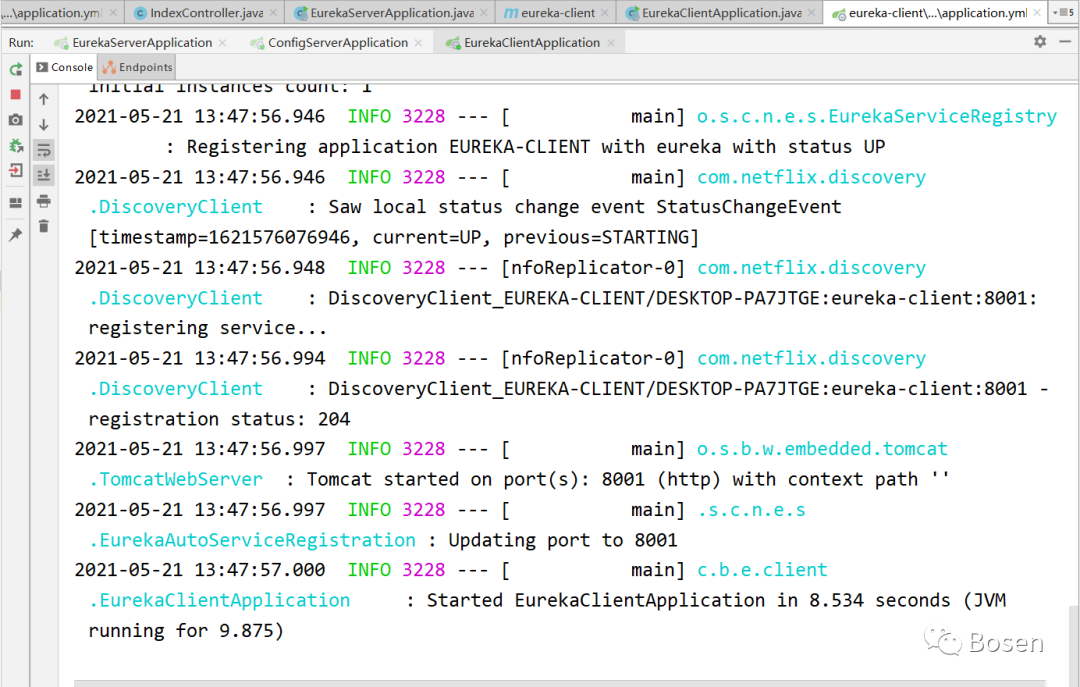Take a thread dump with the camera icon
Screen dimensions: 1080x687
(x=16, y=120)
